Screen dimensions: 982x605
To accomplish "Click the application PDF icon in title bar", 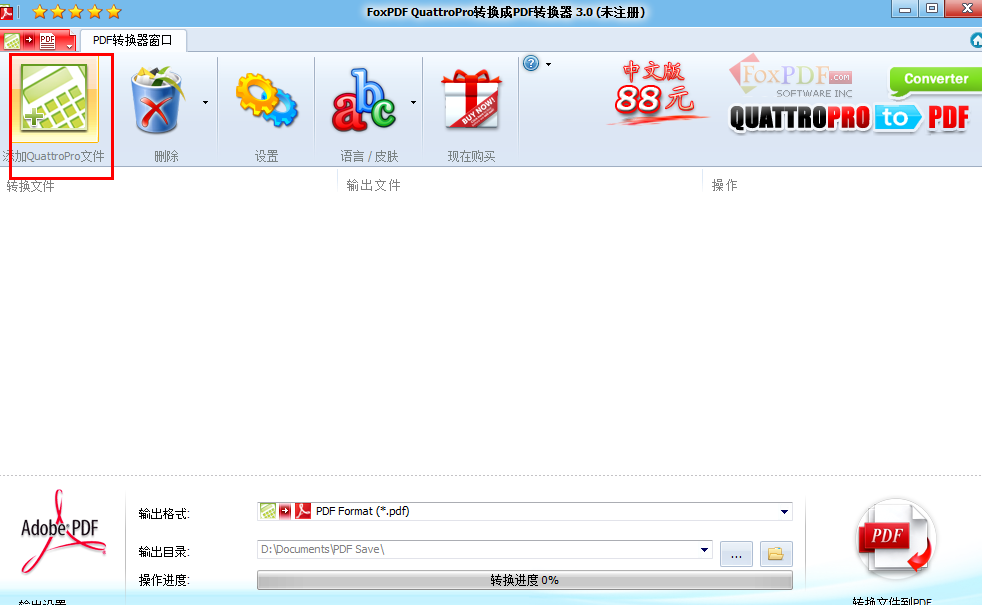I will 7,11.
